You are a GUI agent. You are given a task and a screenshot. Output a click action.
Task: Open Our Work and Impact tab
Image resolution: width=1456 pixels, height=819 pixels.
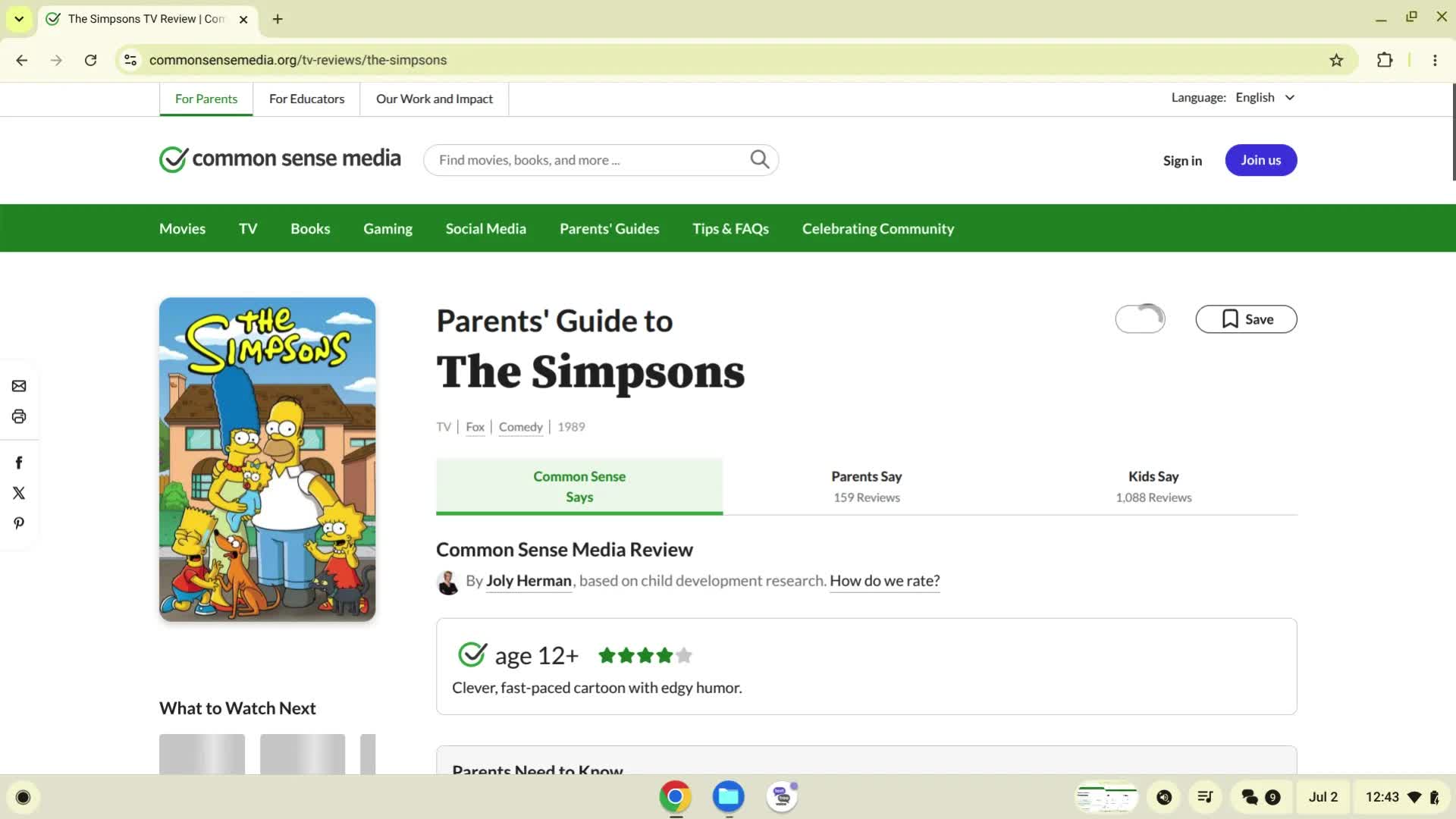coord(435,99)
